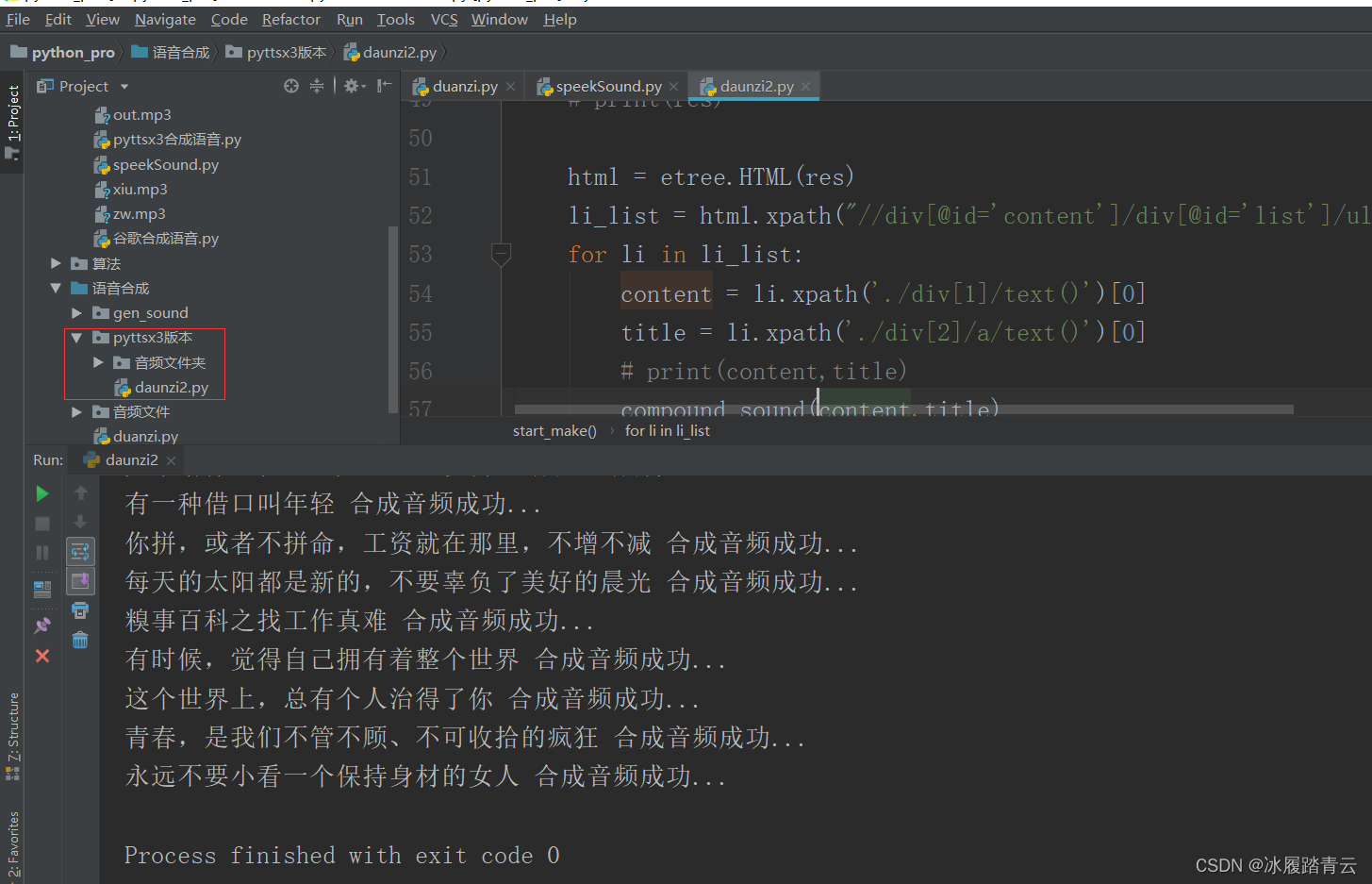Click Scroll from Source target icon

291,86
